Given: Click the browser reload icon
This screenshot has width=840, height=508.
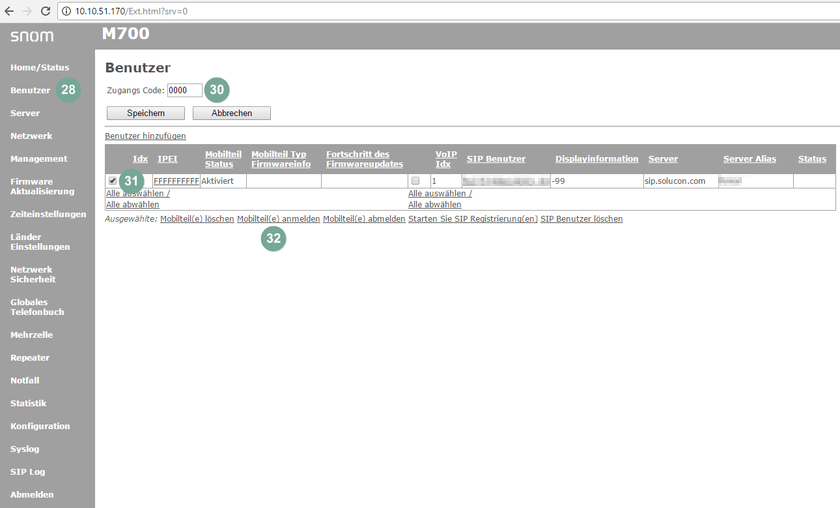Looking at the screenshot, I should (x=45, y=11).
